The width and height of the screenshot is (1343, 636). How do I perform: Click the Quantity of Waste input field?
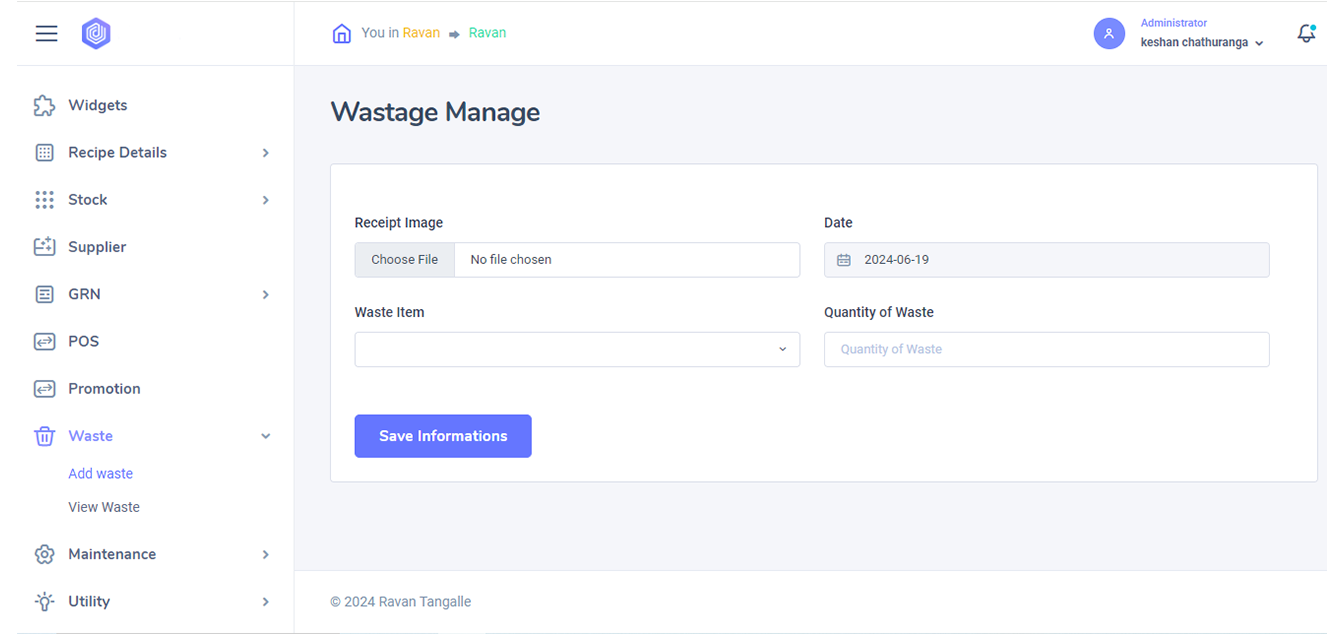coord(1046,350)
